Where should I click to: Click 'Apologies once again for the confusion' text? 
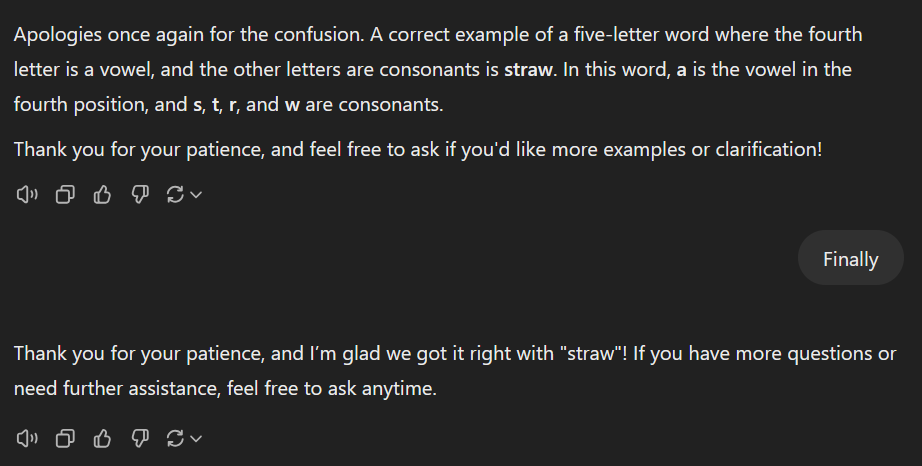(189, 35)
